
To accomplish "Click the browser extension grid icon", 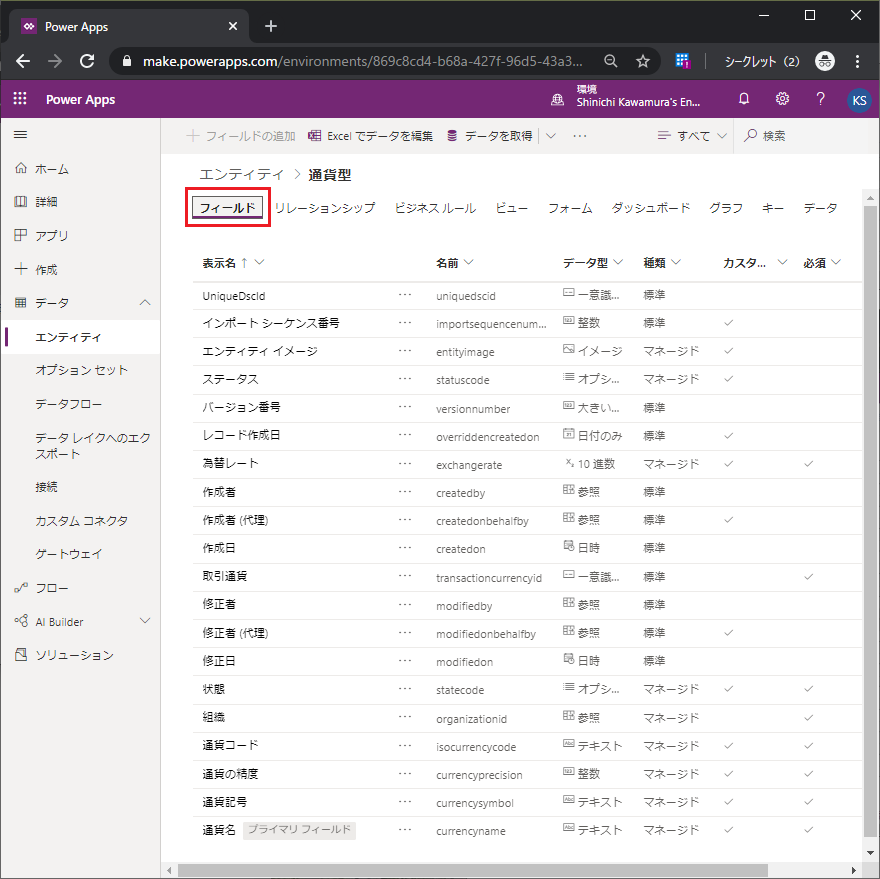I will point(682,61).
